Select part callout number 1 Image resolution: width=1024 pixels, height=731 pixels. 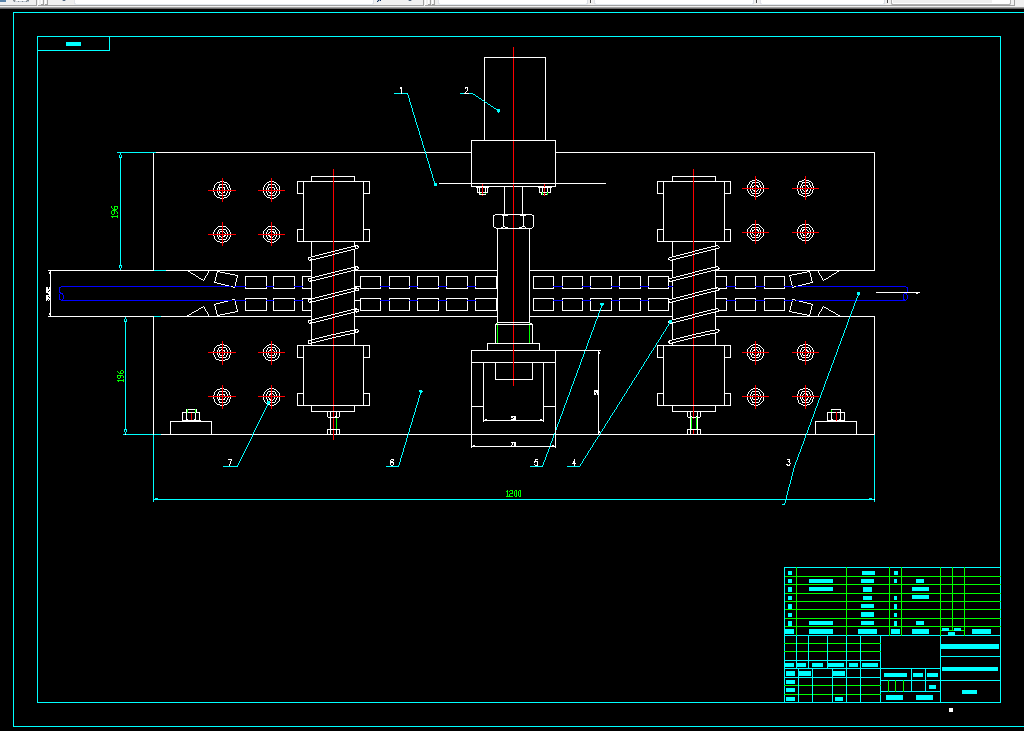pyautogui.click(x=402, y=90)
